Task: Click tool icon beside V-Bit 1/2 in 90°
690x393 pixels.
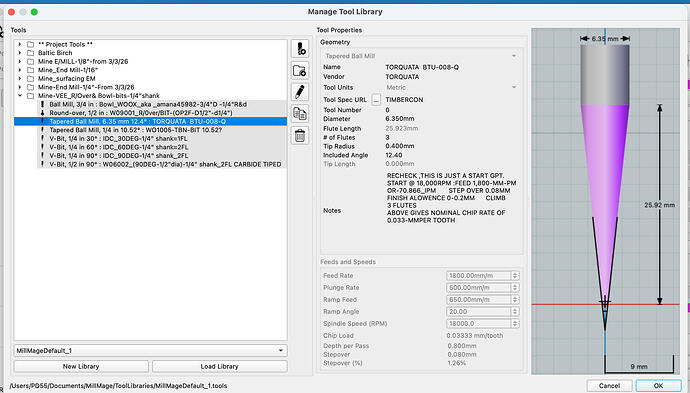Action: [x=43, y=164]
